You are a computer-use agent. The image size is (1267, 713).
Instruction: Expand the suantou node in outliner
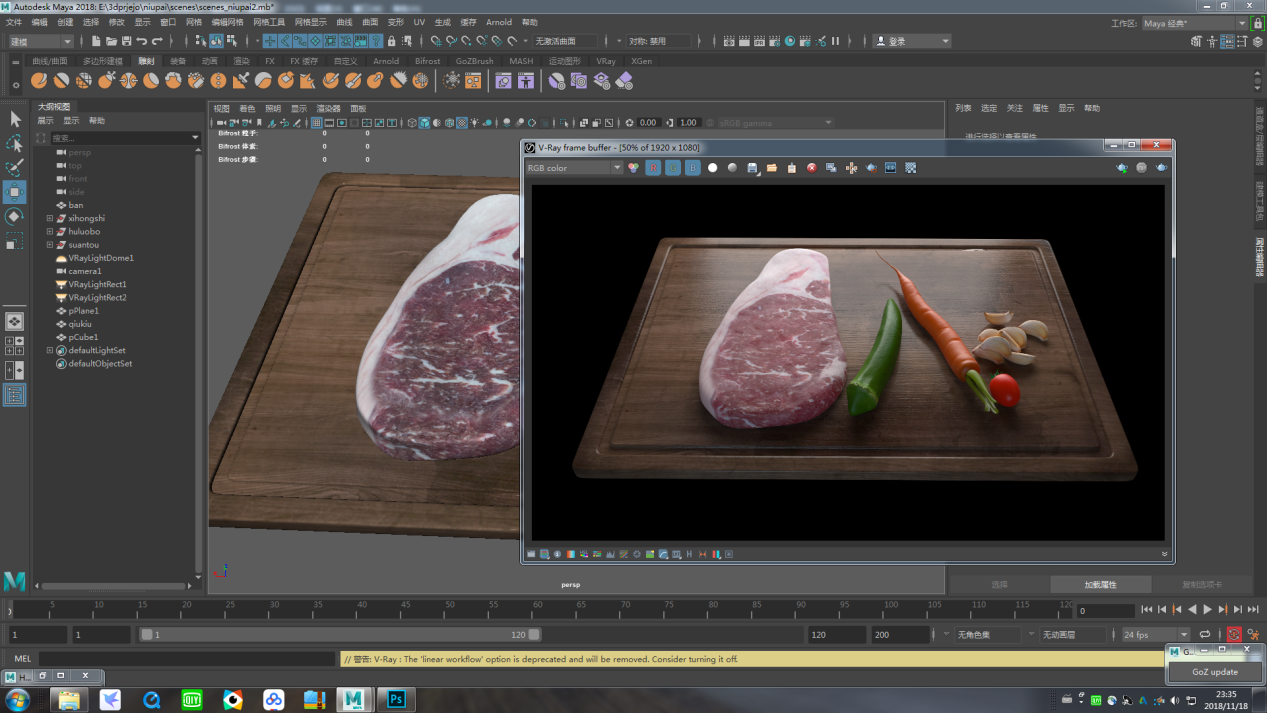click(x=50, y=244)
